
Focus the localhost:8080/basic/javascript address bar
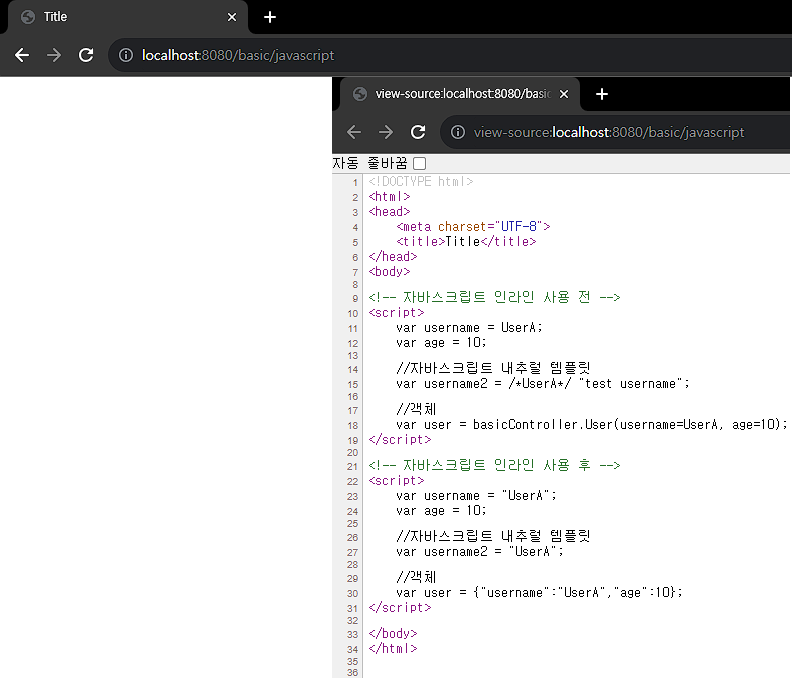450,55
